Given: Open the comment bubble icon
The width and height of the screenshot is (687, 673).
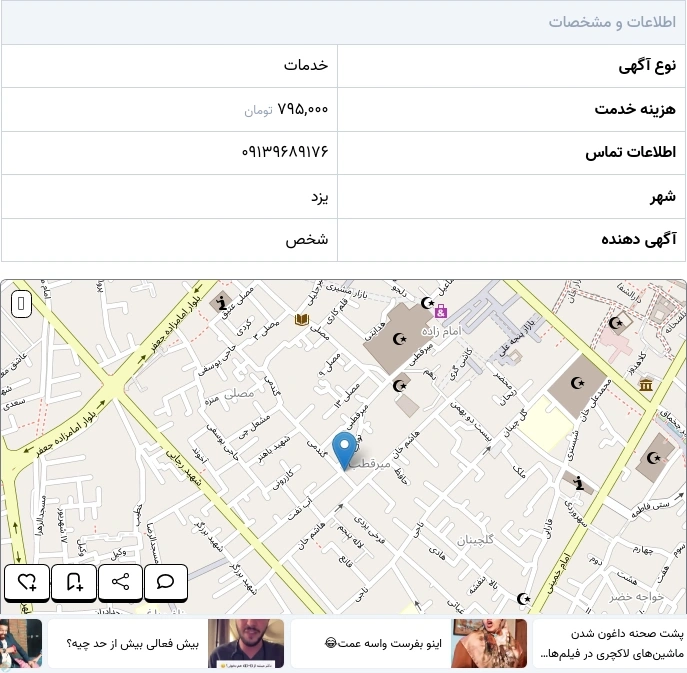Looking at the screenshot, I should pyautogui.click(x=166, y=582).
